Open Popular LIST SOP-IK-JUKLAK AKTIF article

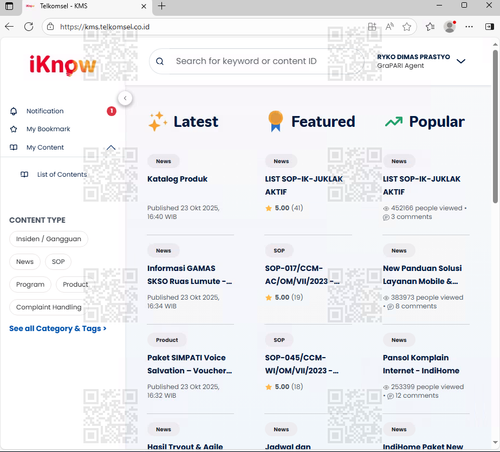(x=421, y=185)
